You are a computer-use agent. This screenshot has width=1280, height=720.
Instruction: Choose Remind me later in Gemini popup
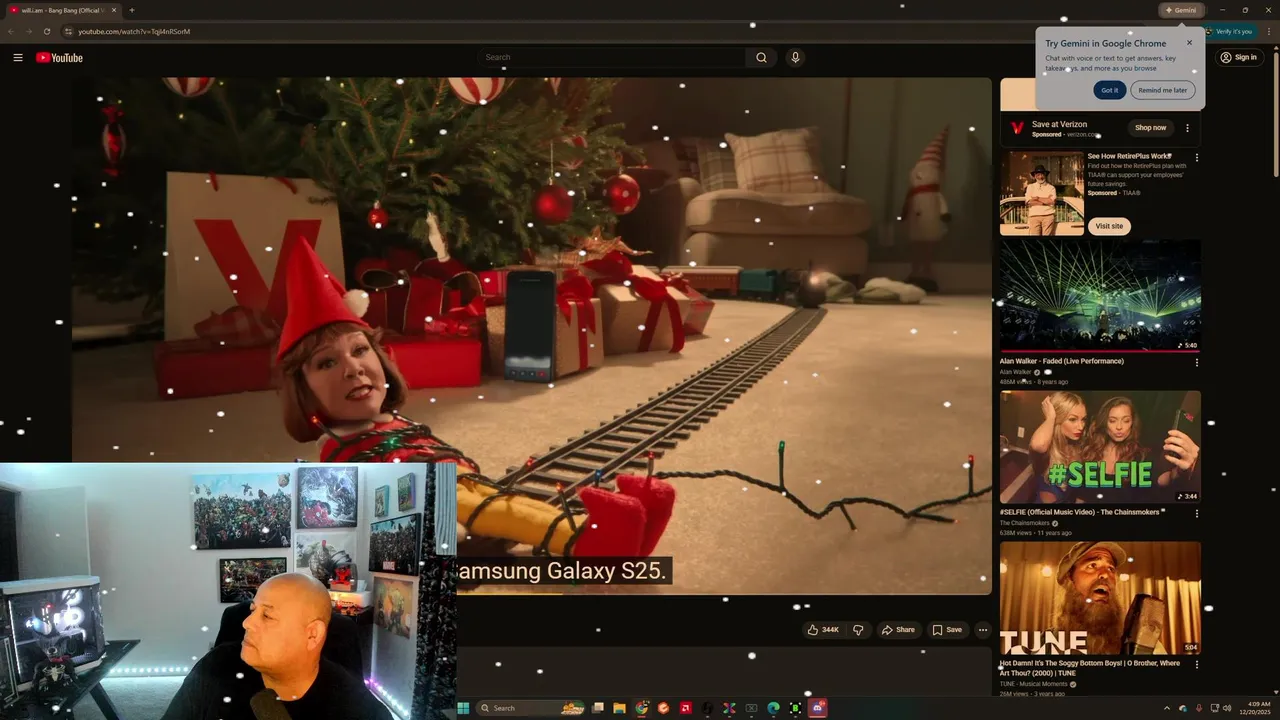click(1162, 90)
